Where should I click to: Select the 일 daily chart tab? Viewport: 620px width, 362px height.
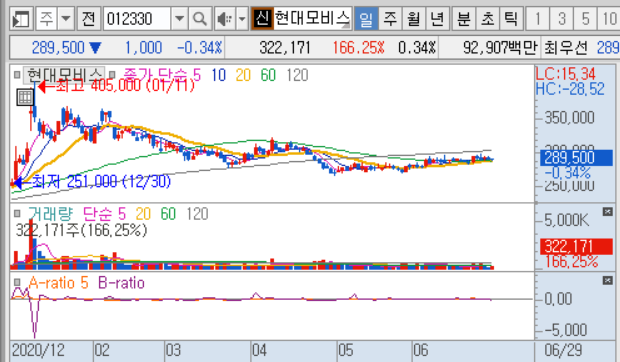click(366, 18)
